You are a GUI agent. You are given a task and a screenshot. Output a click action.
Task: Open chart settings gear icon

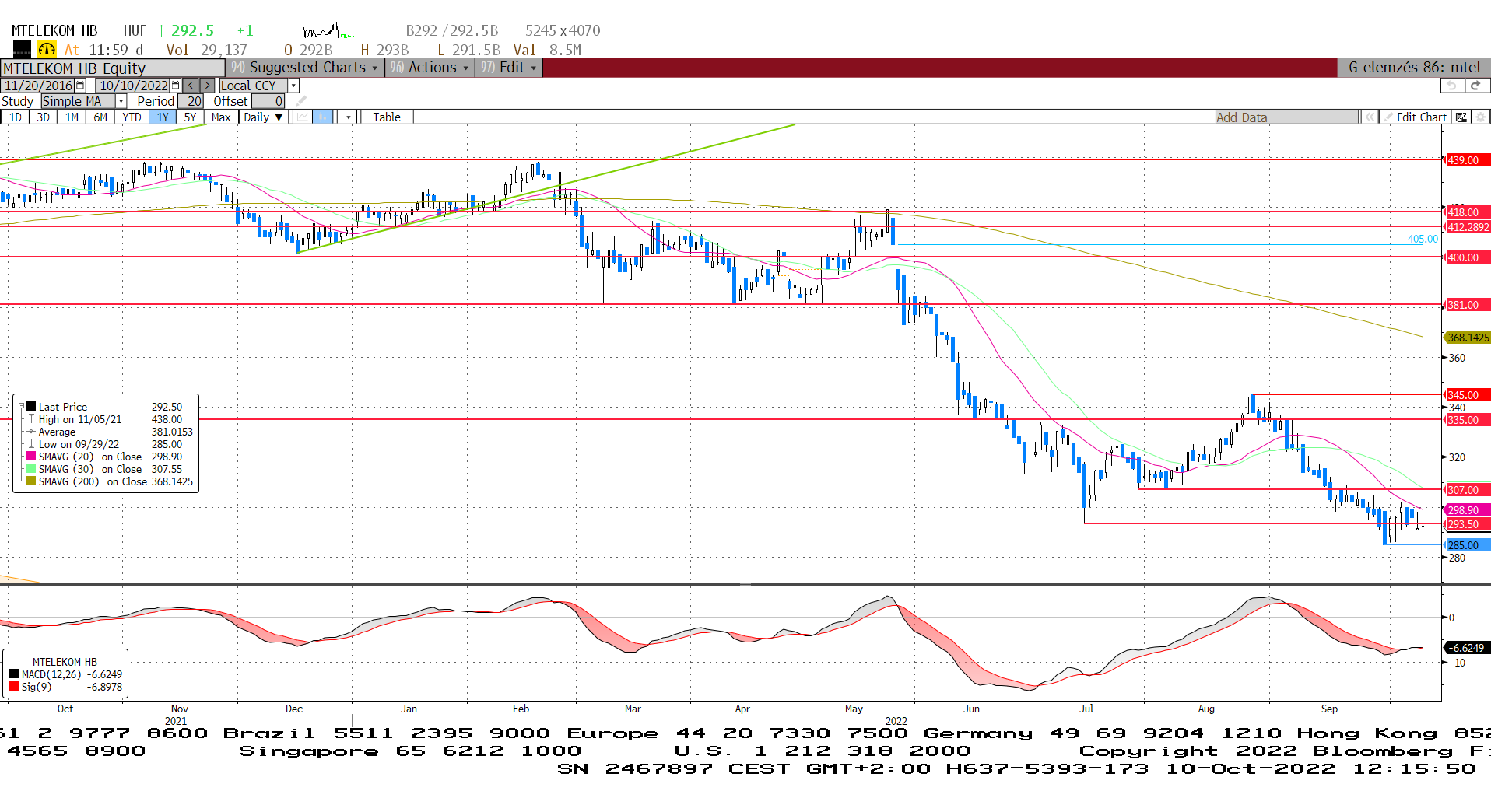point(1480,117)
